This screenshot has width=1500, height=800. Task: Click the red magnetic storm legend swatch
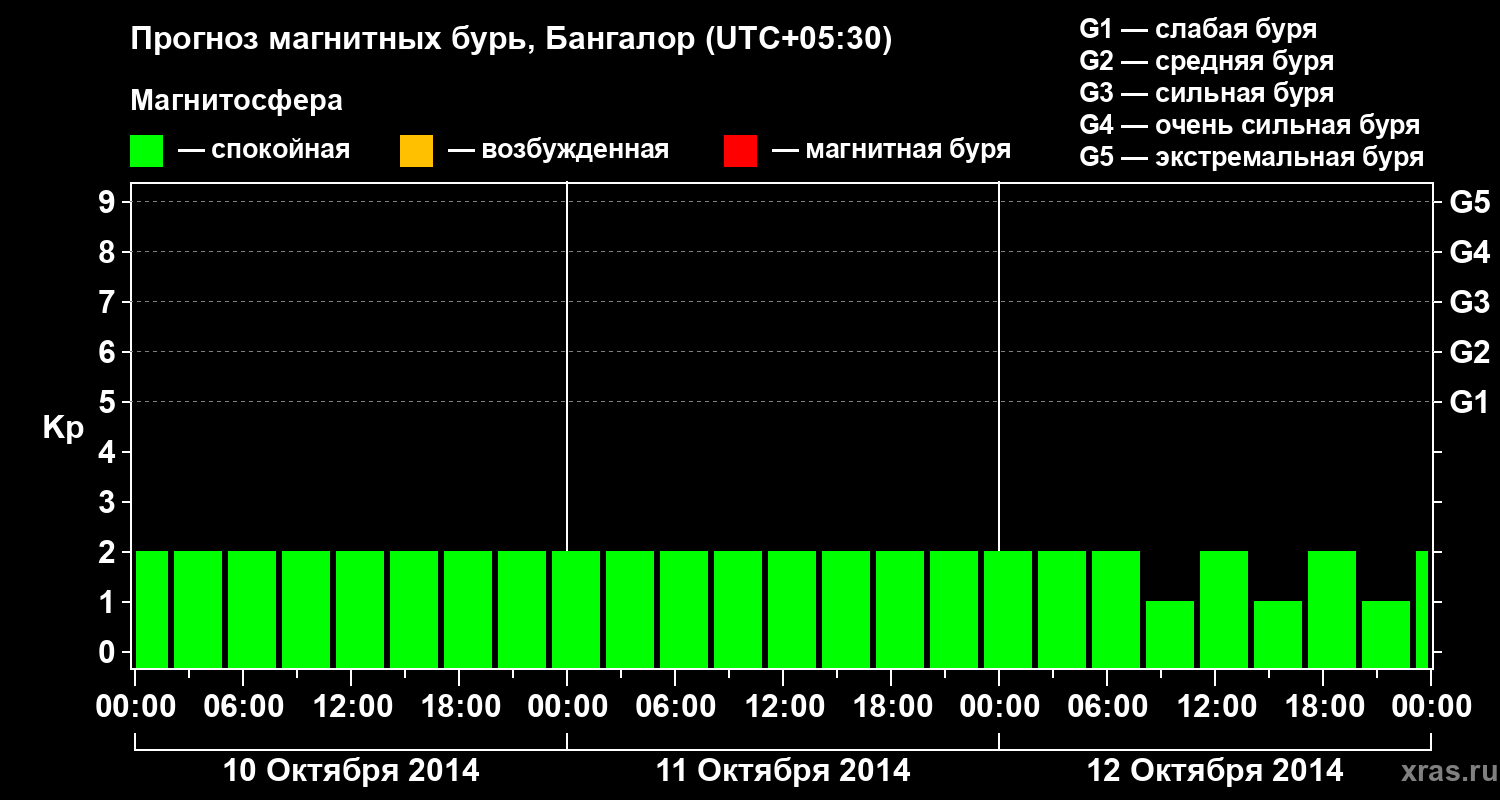pyautogui.click(x=740, y=151)
